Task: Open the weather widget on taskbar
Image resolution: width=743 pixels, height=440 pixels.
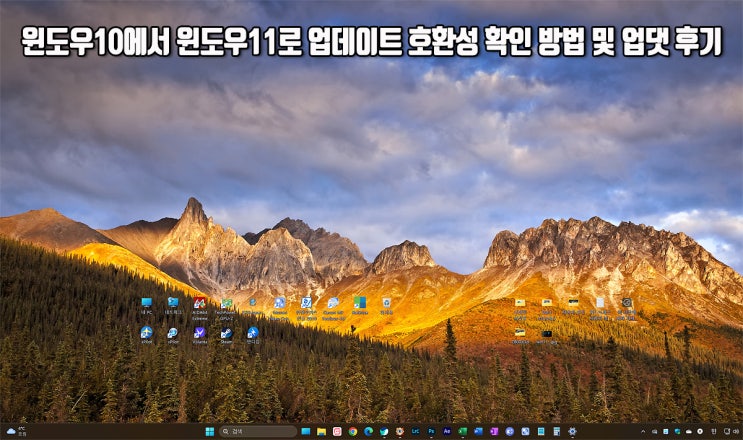Action: point(17,431)
